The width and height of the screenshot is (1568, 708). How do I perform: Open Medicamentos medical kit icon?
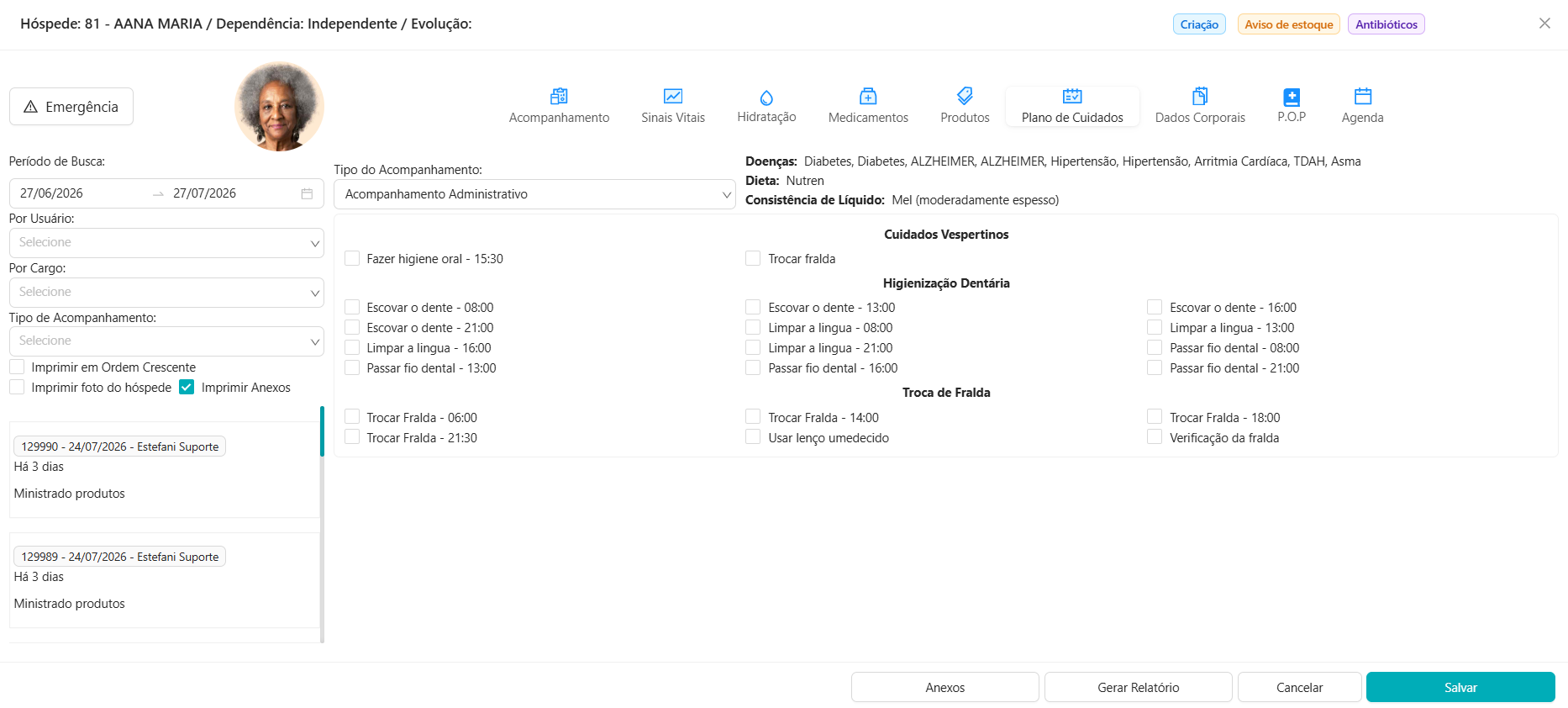pyautogui.click(x=868, y=96)
